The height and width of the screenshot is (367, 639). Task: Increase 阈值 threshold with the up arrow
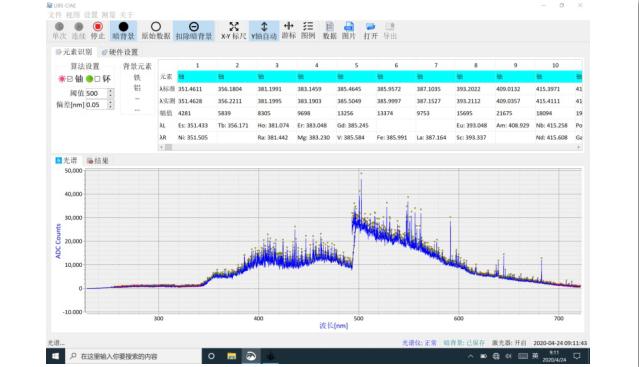click(x=110, y=91)
